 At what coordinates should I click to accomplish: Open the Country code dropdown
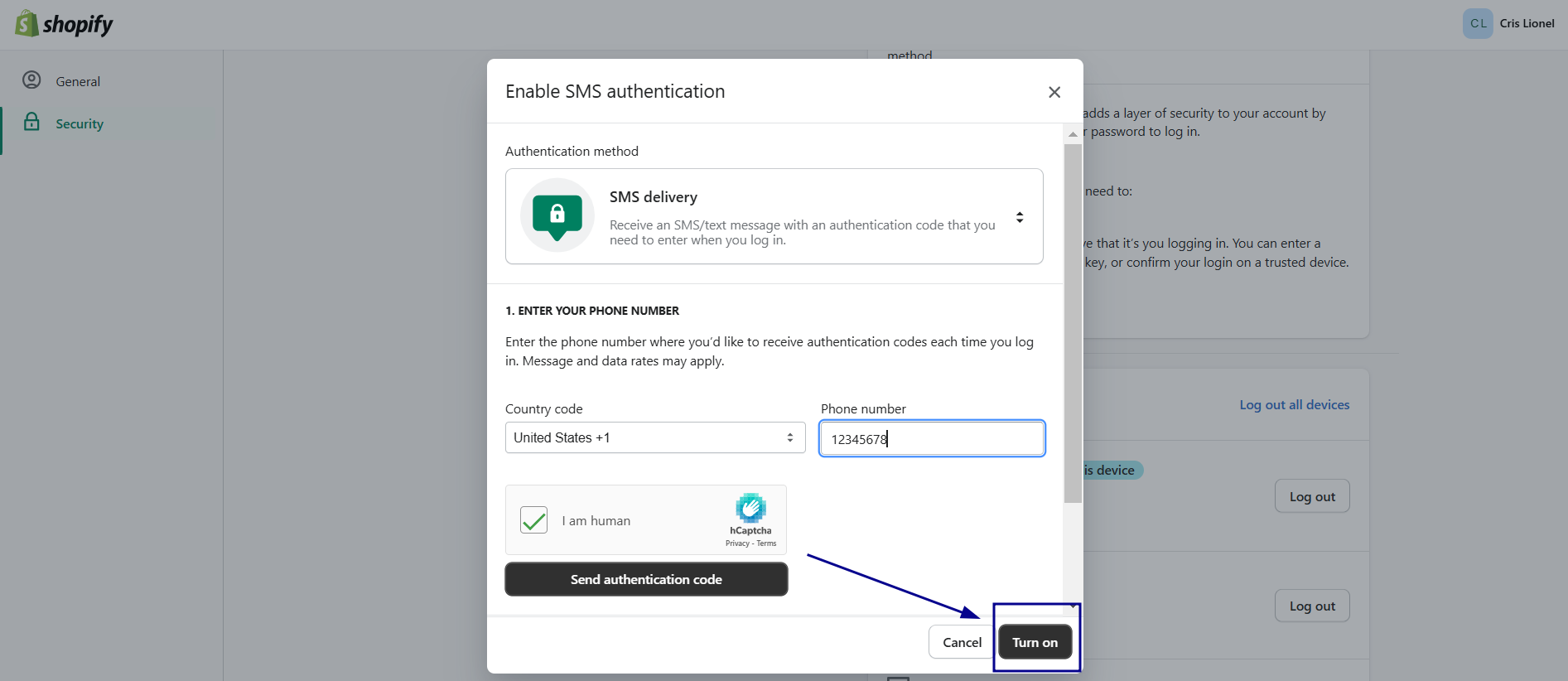tap(655, 437)
